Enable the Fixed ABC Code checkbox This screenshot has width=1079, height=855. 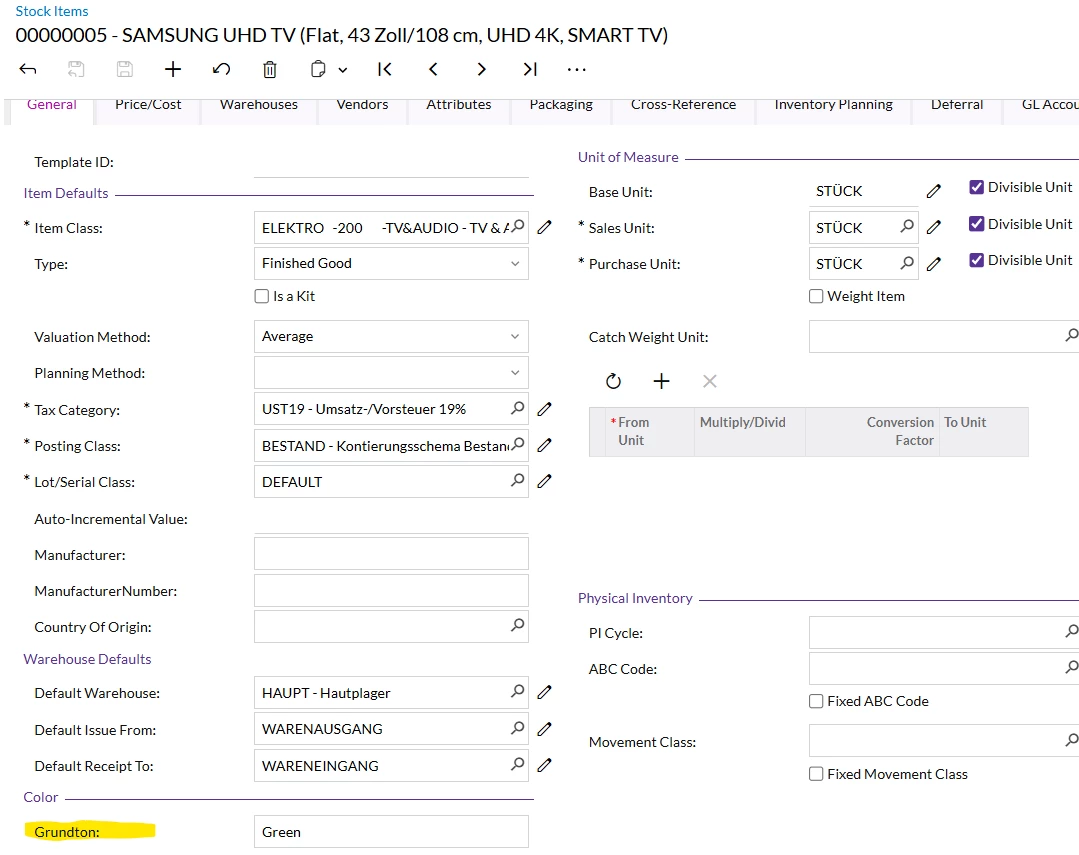816,701
